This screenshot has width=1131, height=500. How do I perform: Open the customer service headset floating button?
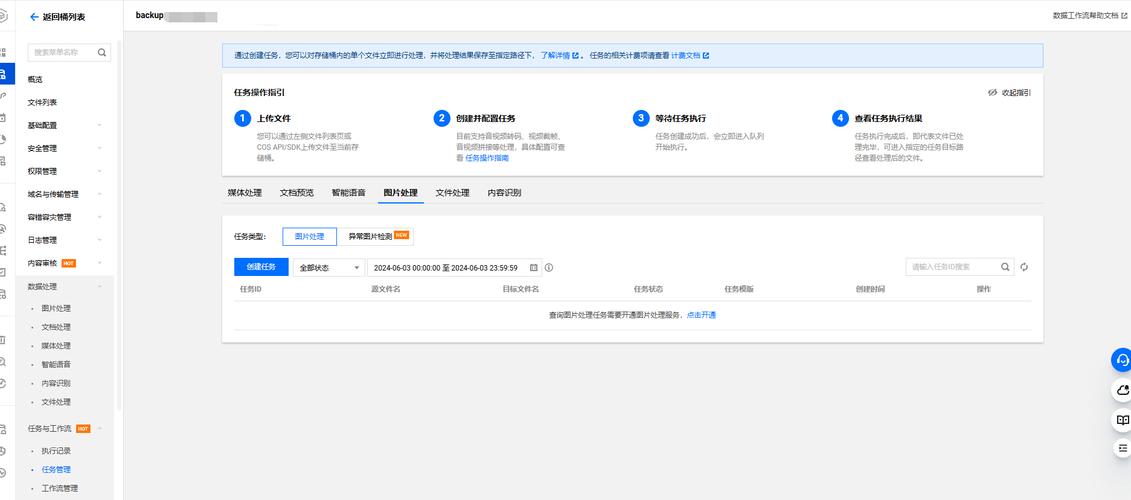point(1122,359)
